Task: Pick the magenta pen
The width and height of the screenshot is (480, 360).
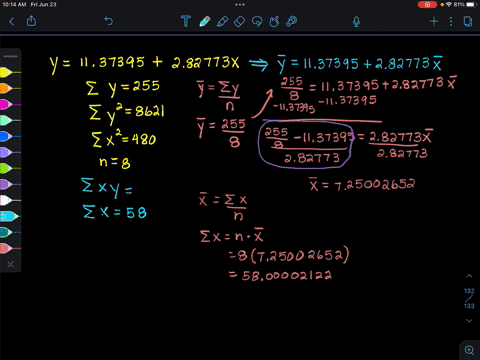Action: click(10, 104)
